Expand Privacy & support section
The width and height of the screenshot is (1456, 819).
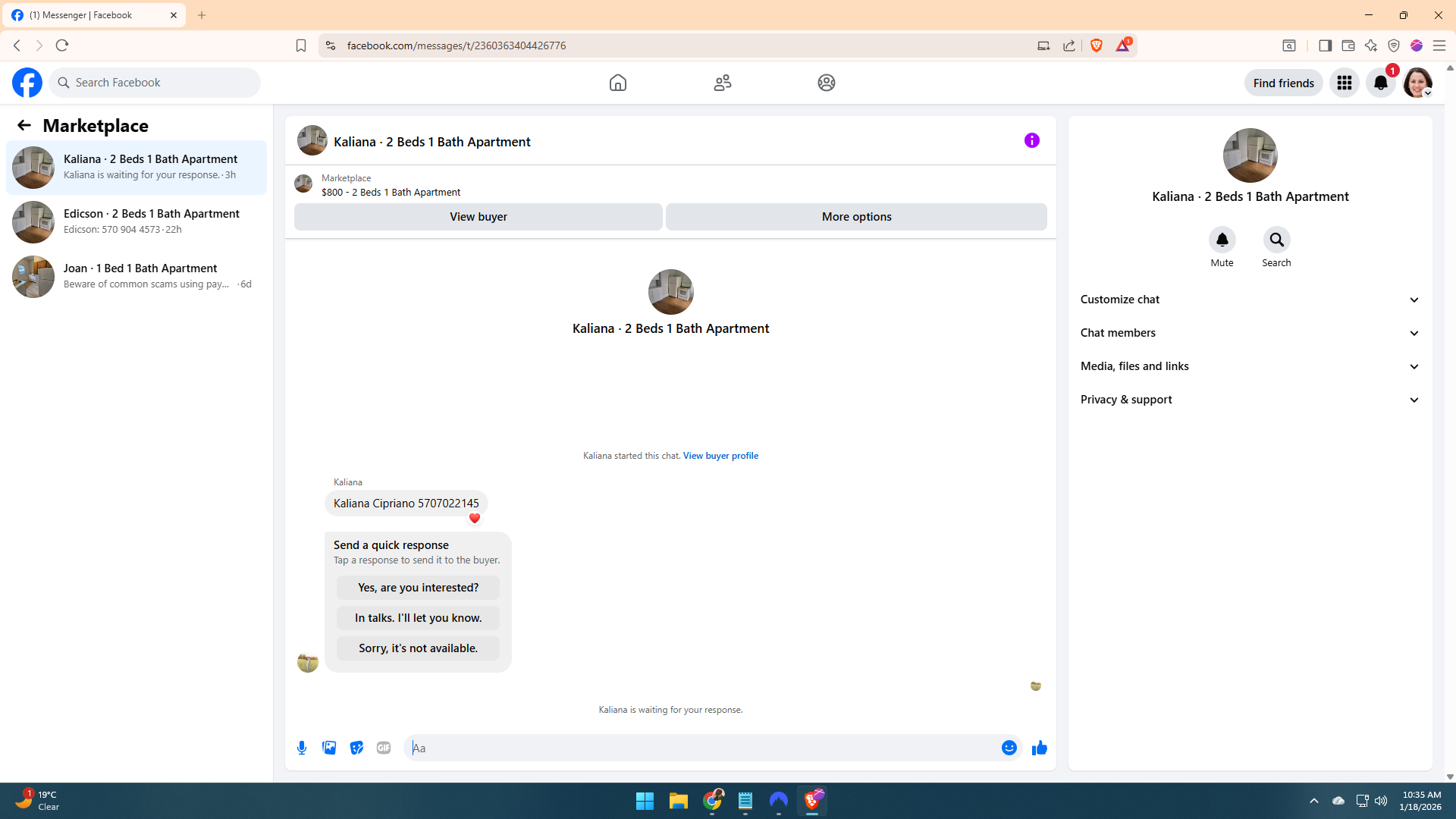coord(1250,400)
